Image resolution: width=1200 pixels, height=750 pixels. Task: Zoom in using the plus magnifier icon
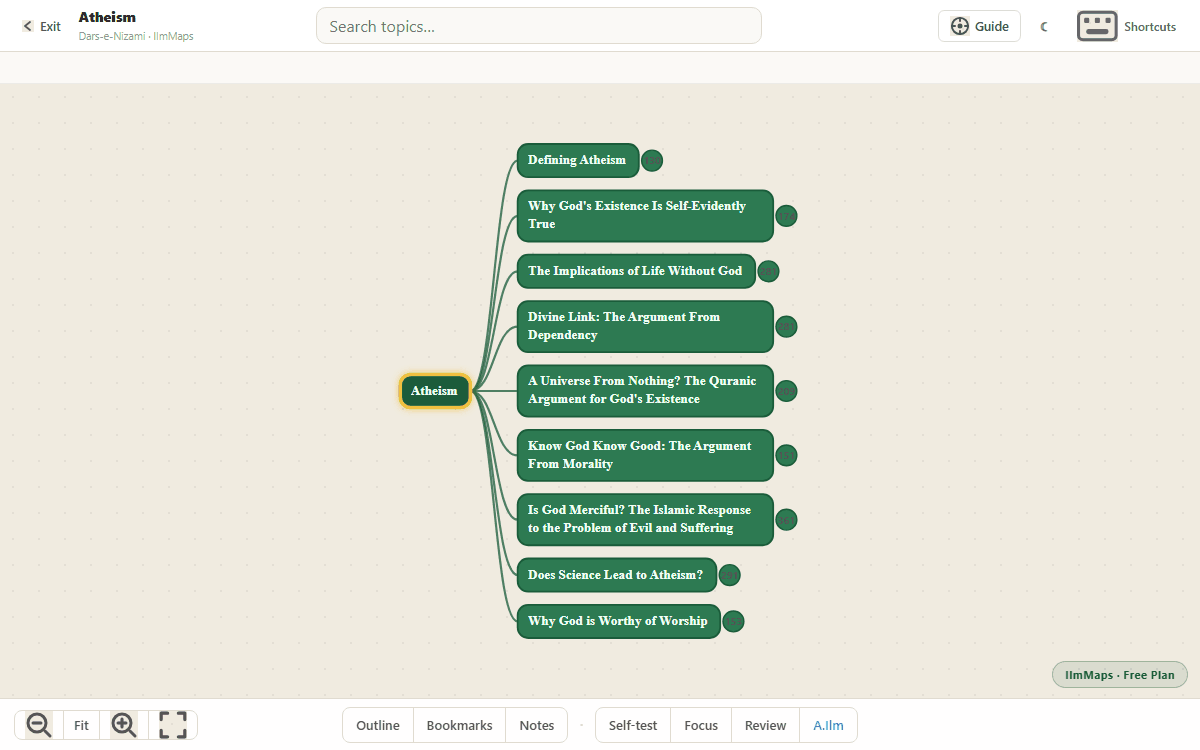[124, 725]
